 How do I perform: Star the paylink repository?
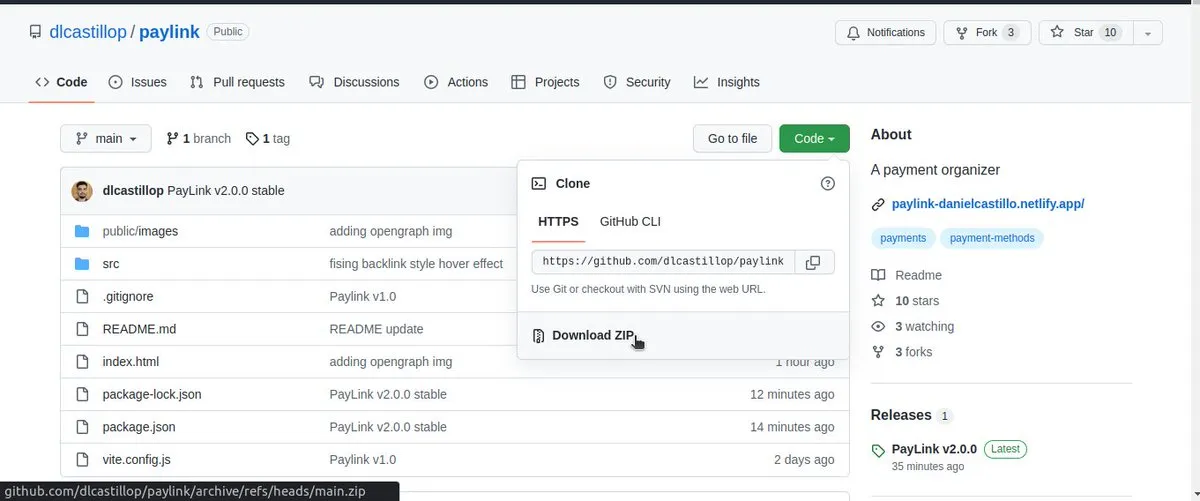(1086, 33)
